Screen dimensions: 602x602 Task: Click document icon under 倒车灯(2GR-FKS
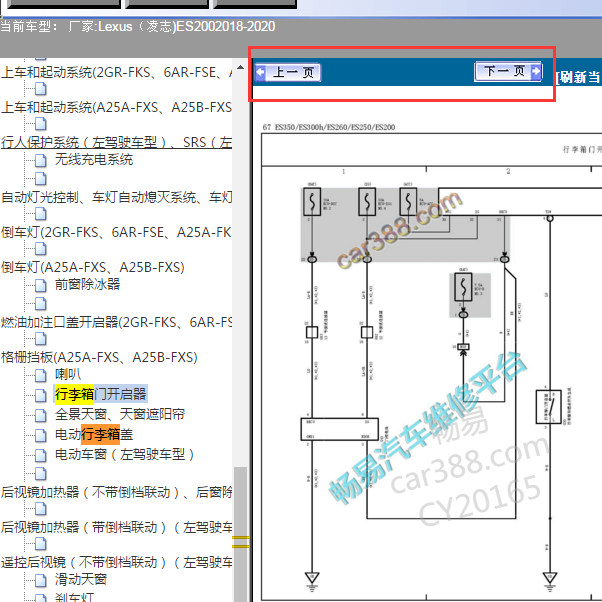tap(41, 249)
